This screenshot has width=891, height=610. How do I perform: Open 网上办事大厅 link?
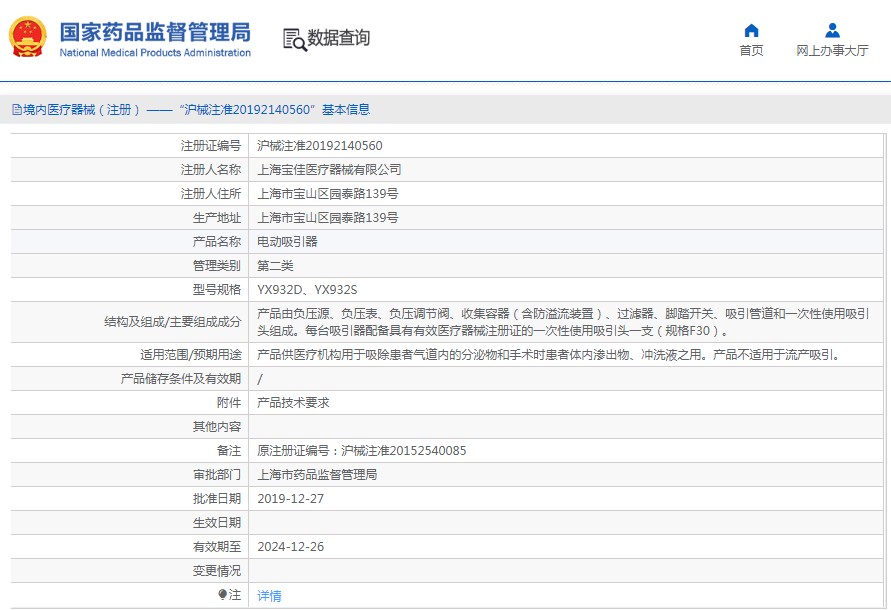point(832,51)
